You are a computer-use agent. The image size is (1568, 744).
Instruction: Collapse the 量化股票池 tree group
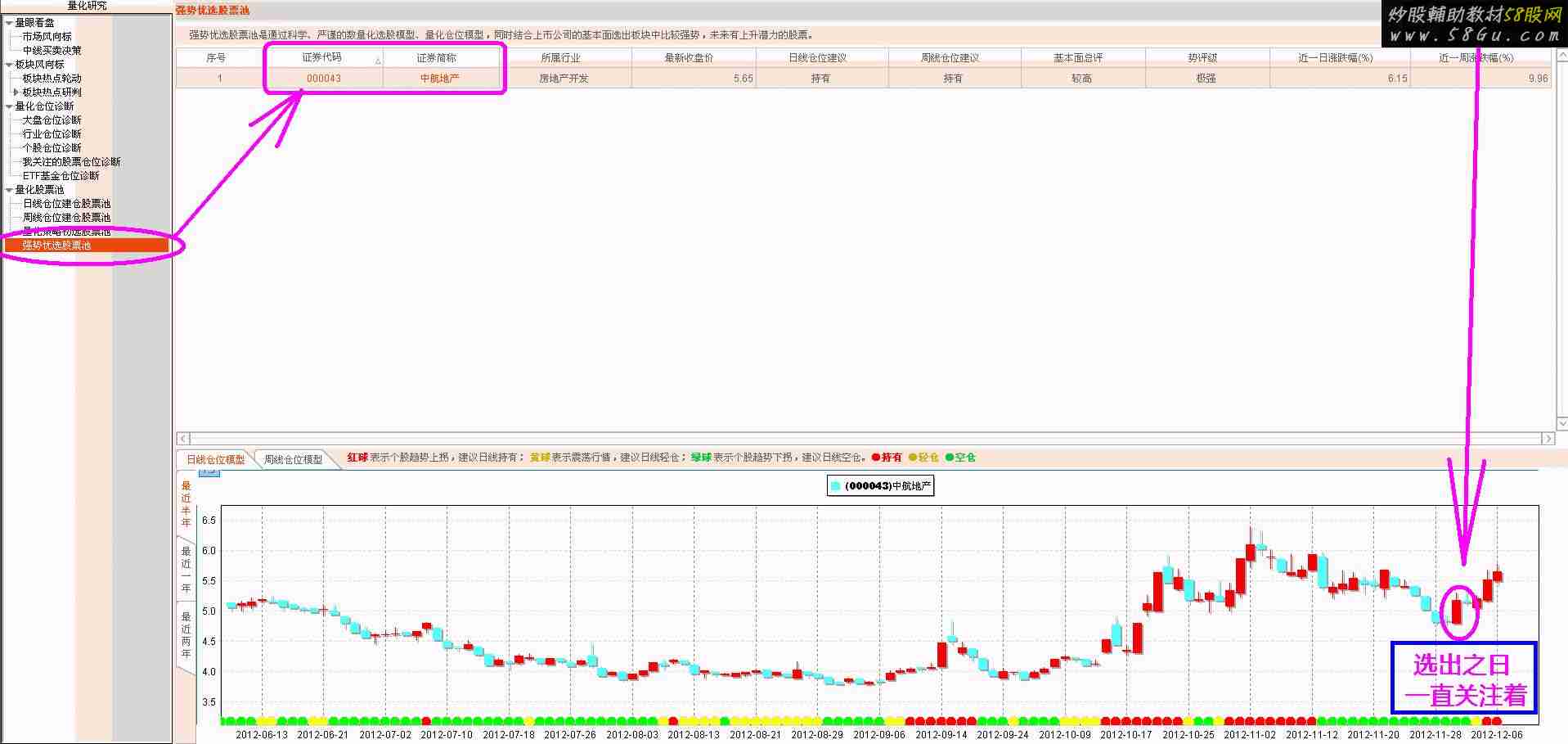[x=9, y=190]
